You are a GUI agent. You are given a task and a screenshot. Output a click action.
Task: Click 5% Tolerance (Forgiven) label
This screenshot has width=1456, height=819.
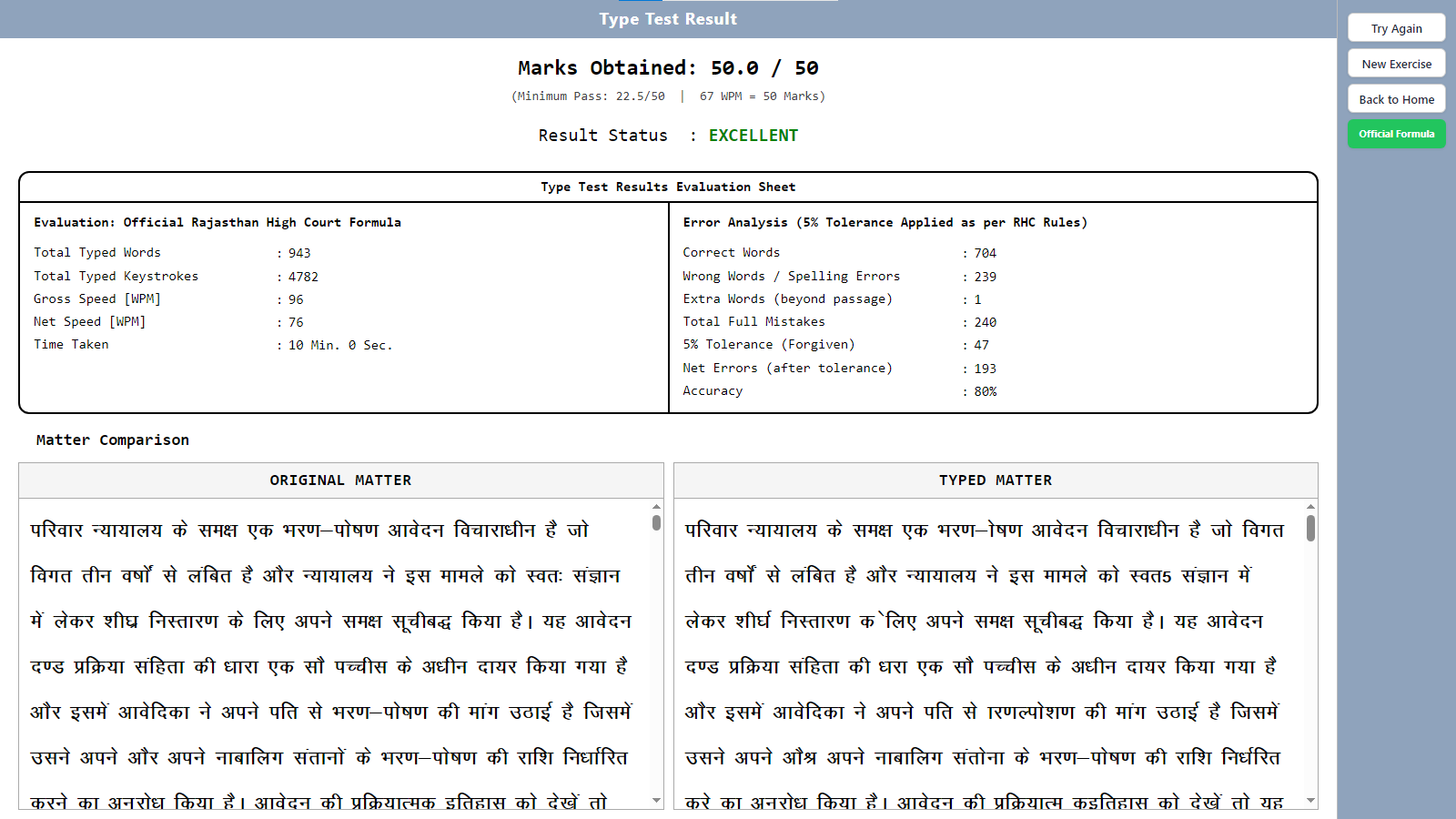[x=769, y=344]
